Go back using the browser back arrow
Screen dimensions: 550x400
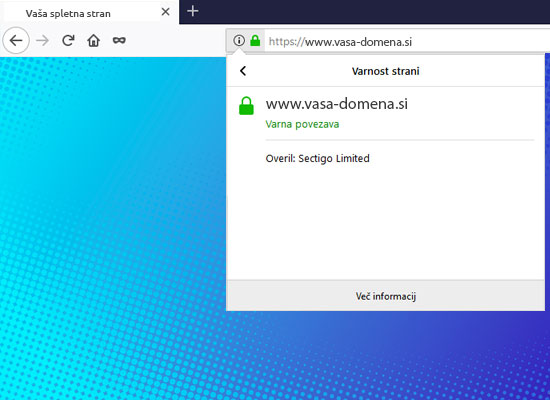pos(16,41)
